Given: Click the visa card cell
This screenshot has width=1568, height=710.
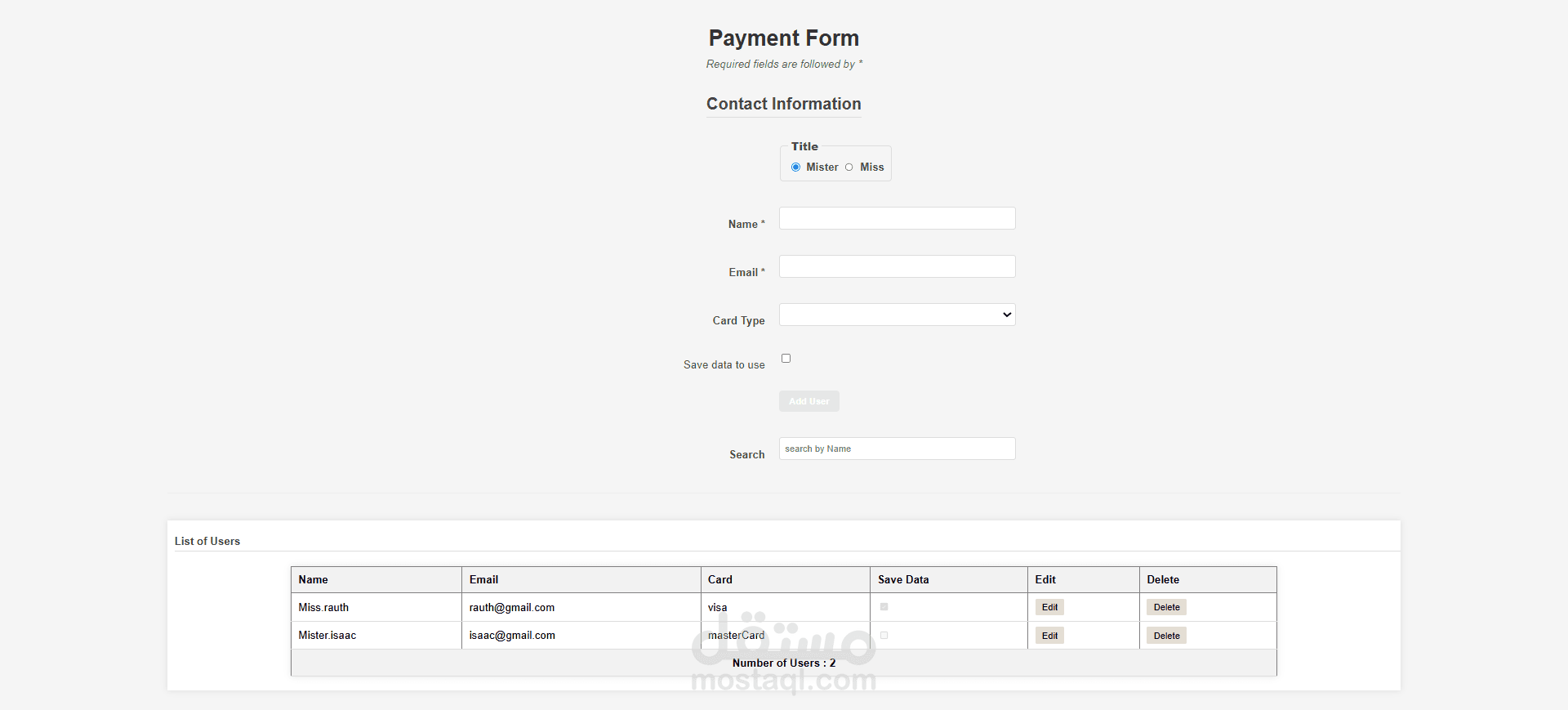Looking at the screenshot, I should pos(786,607).
